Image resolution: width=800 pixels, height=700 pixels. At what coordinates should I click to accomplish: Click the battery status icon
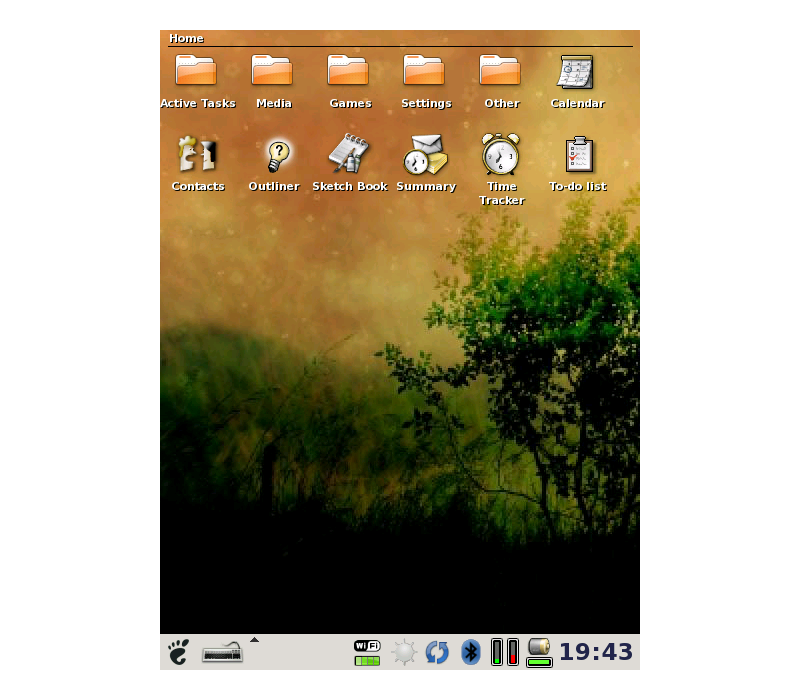point(539,653)
